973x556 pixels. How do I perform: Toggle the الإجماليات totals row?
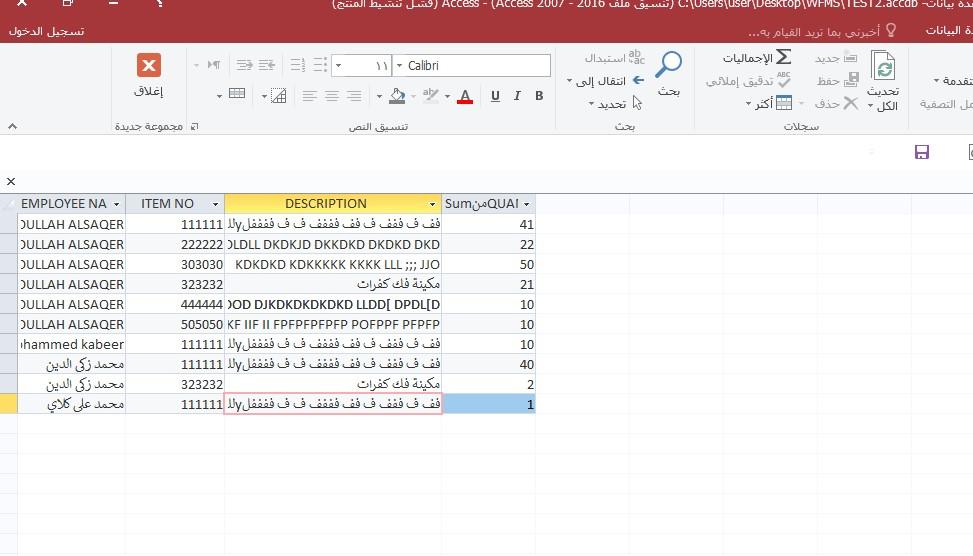(756, 58)
